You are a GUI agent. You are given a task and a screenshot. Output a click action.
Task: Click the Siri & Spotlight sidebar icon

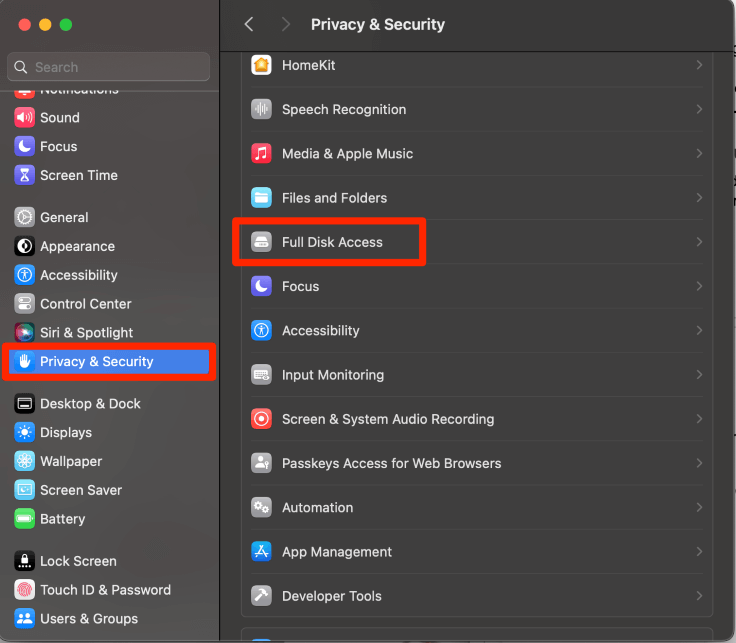click(x=24, y=333)
